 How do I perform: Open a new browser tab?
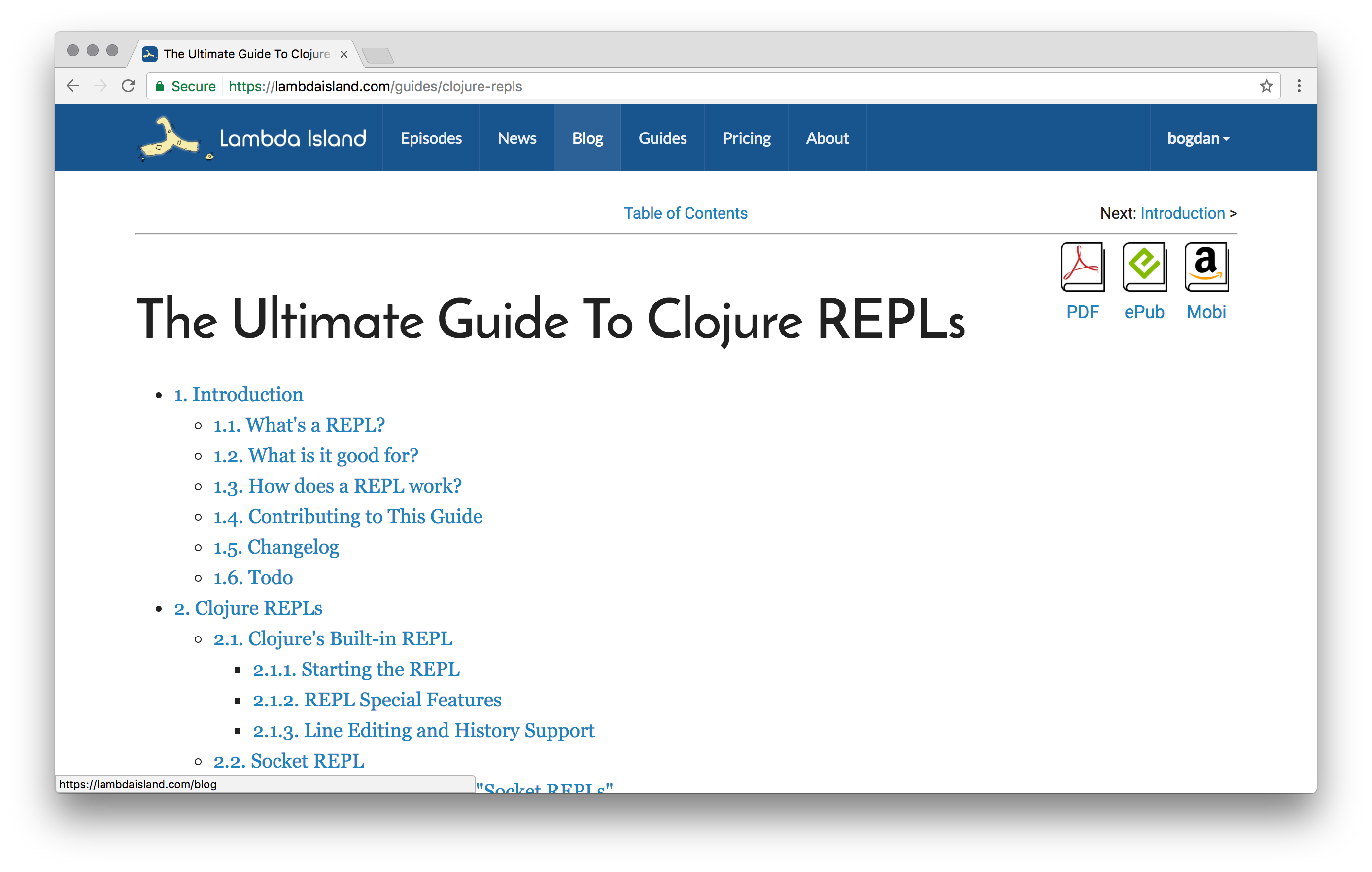378,55
